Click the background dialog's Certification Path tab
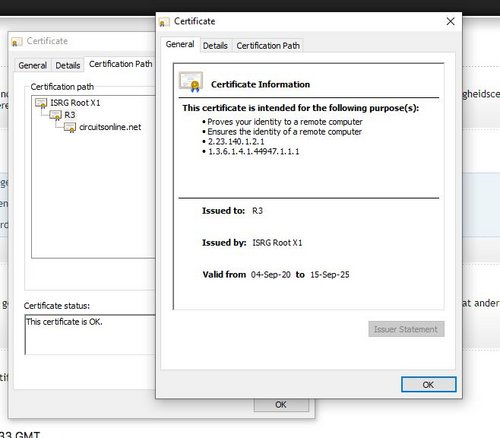 [120, 64]
